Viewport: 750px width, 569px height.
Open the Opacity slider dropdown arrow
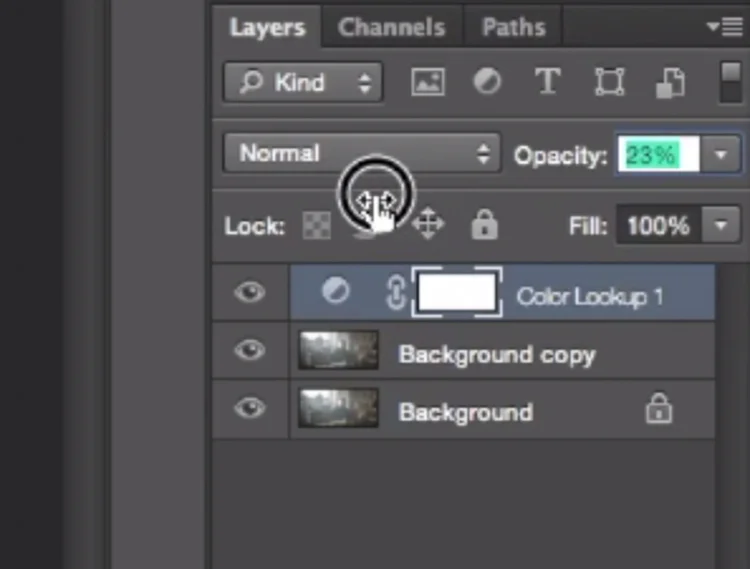[x=721, y=154]
